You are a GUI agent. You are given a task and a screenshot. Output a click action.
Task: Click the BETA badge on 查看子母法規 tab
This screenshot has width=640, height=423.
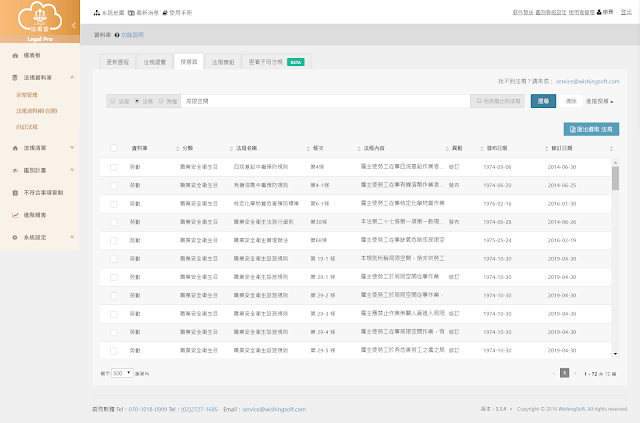click(296, 62)
